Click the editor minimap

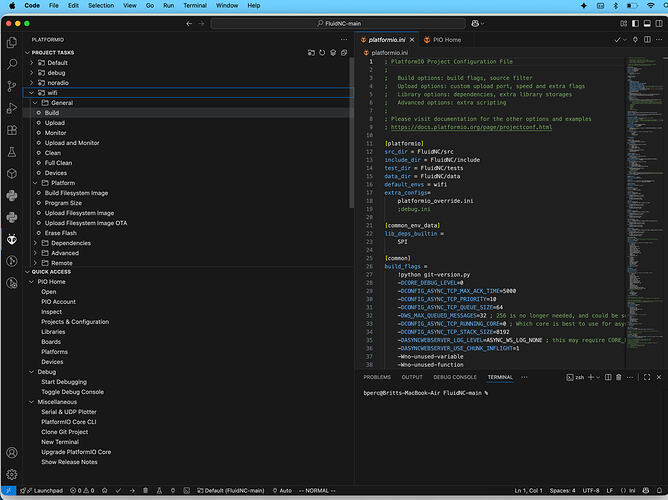(643, 204)
